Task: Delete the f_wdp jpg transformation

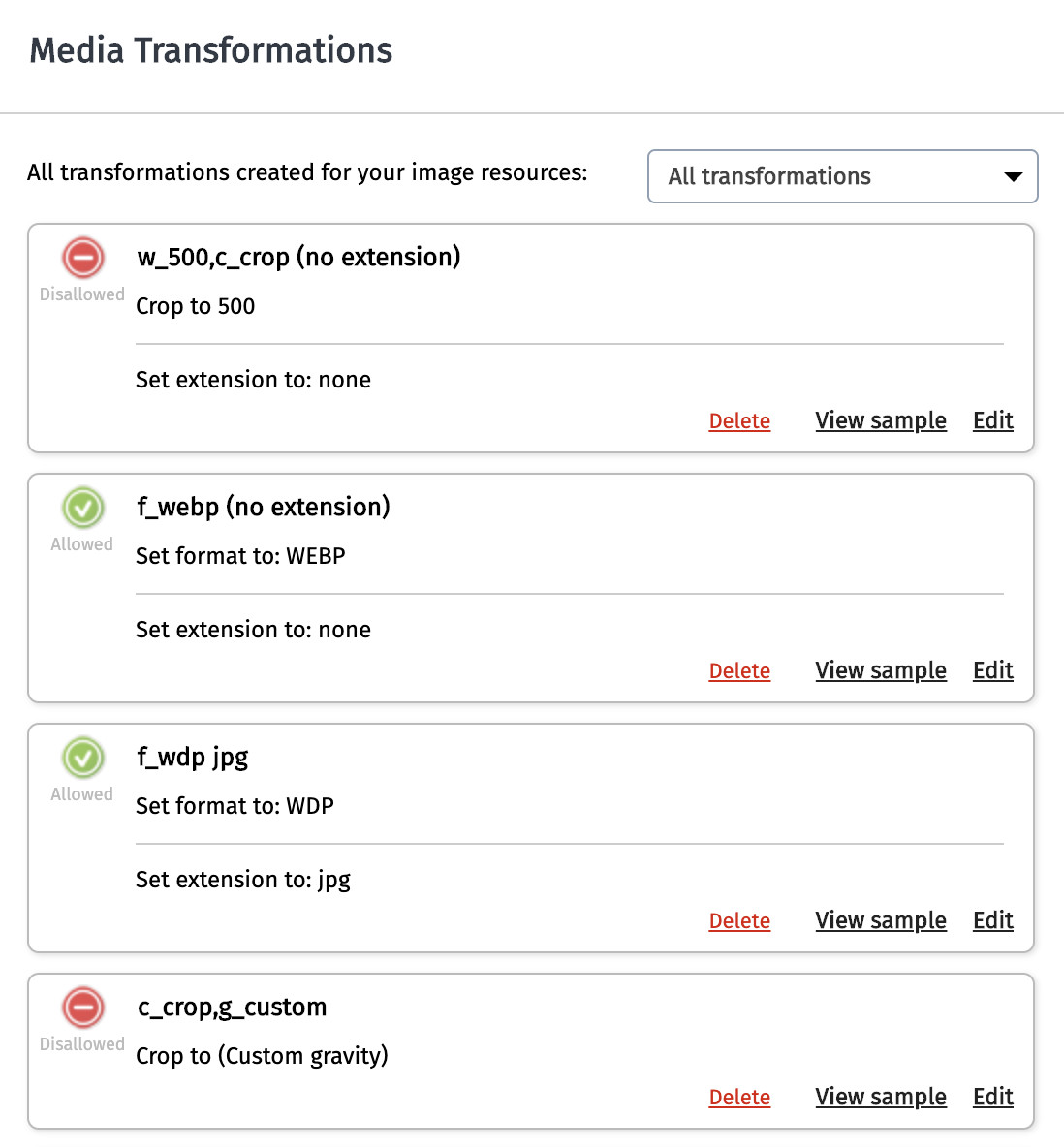Action: click(739, 920)
